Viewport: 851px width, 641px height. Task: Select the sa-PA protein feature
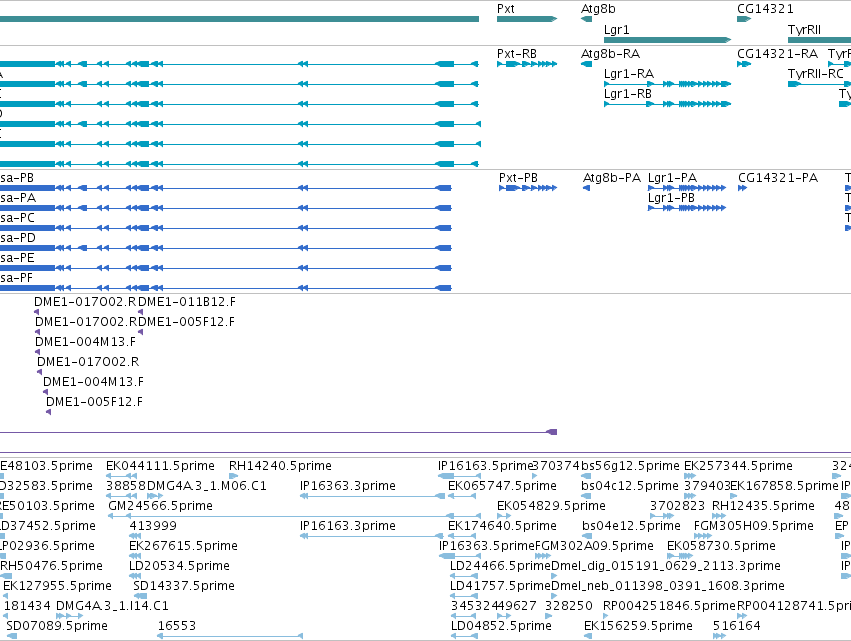(x=225, y=208)
